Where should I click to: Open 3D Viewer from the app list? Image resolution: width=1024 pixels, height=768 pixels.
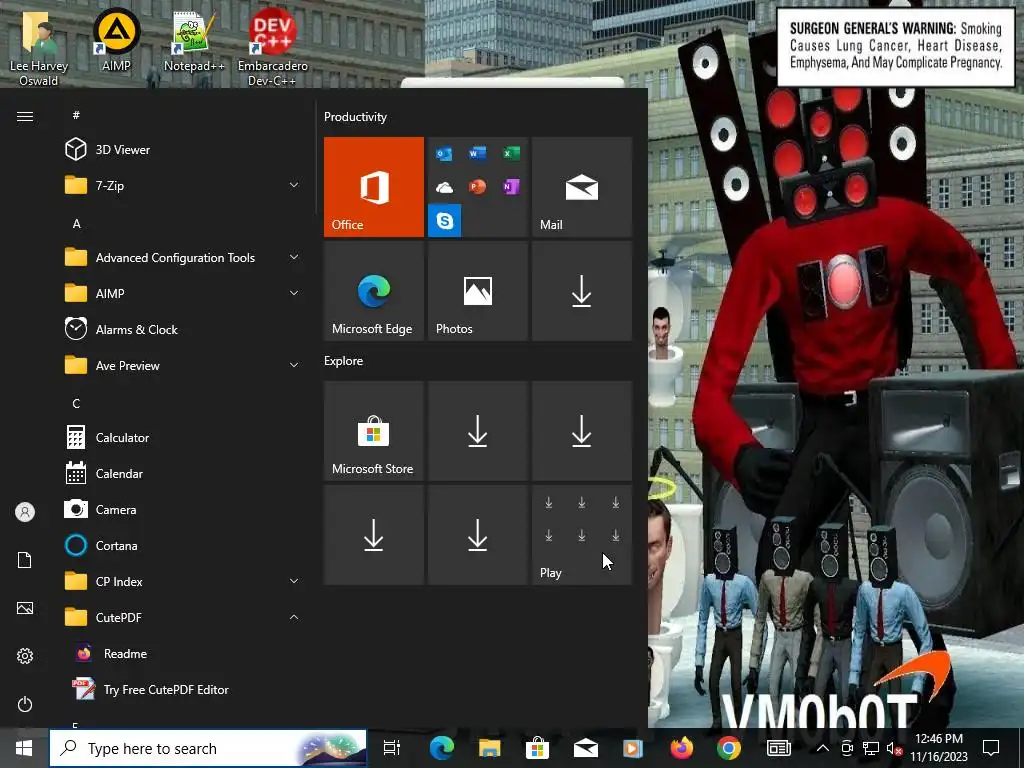[x=180, y=150]
